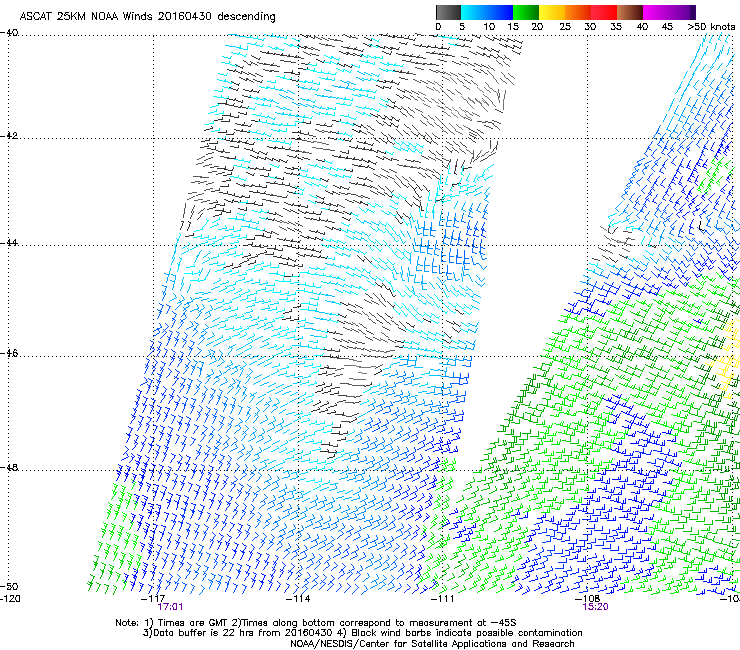The image size is (740, 650).
Task: Click the '10' label under the color bar
Action: point(489,26)
